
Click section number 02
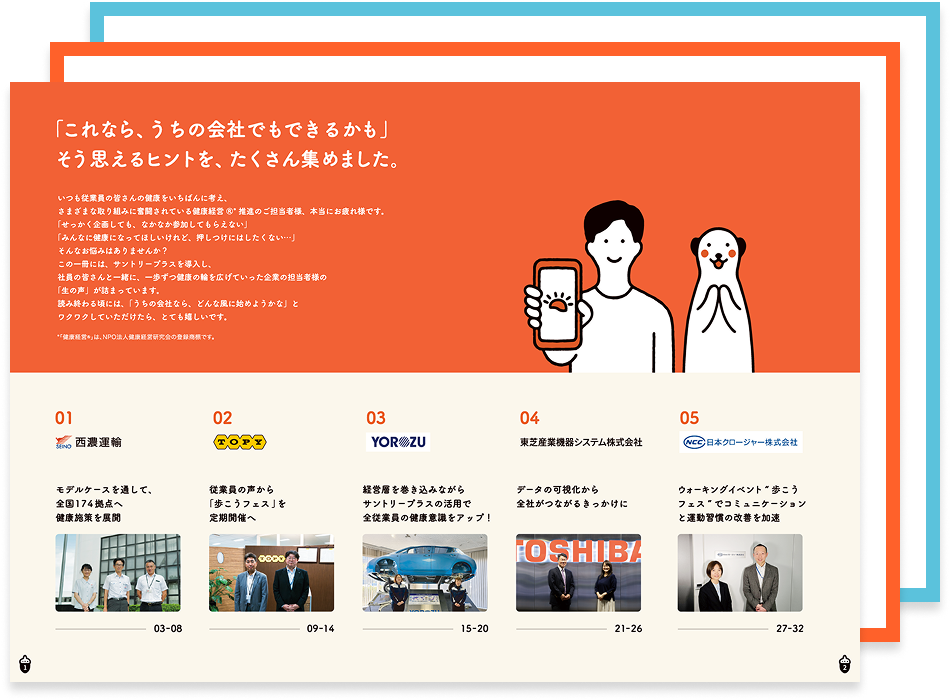coord(222,418)
